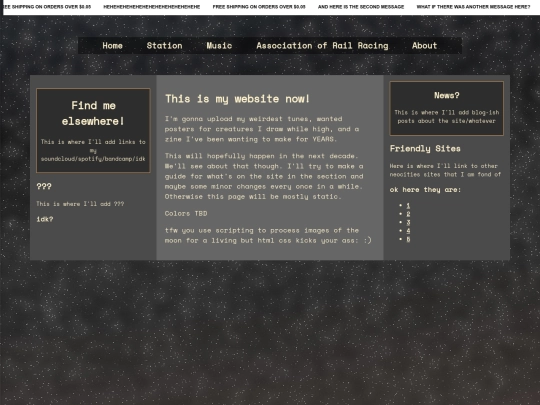
Task: Open Association of Rail Racing page
Action: [322, 45]
